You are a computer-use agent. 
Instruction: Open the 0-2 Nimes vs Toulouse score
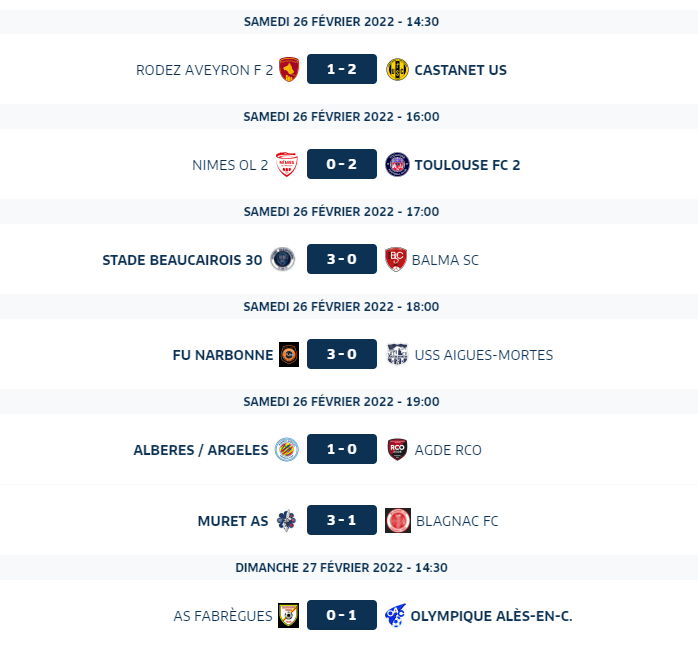point(342,164)
